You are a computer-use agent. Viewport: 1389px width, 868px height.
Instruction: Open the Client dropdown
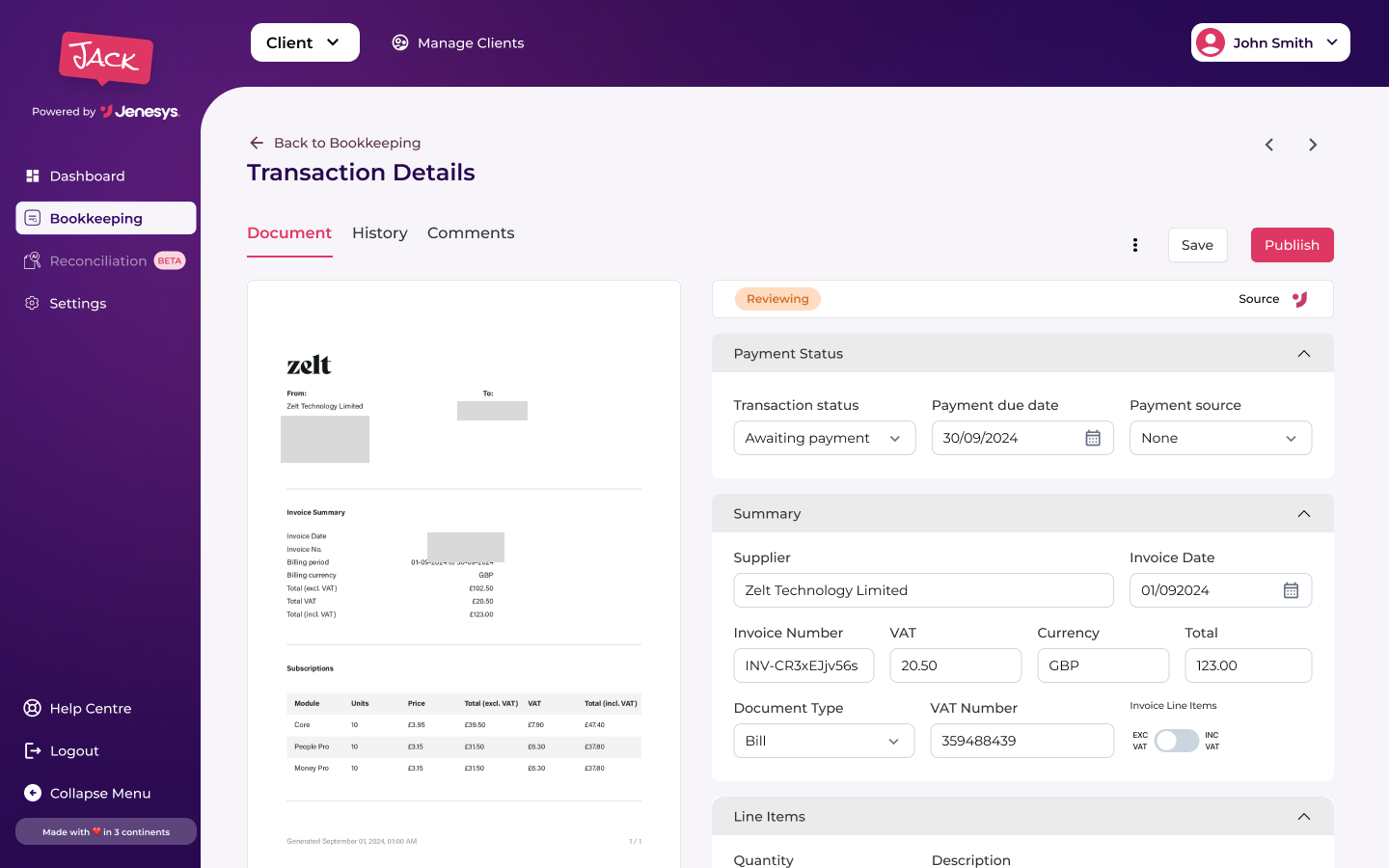point(305,42)
